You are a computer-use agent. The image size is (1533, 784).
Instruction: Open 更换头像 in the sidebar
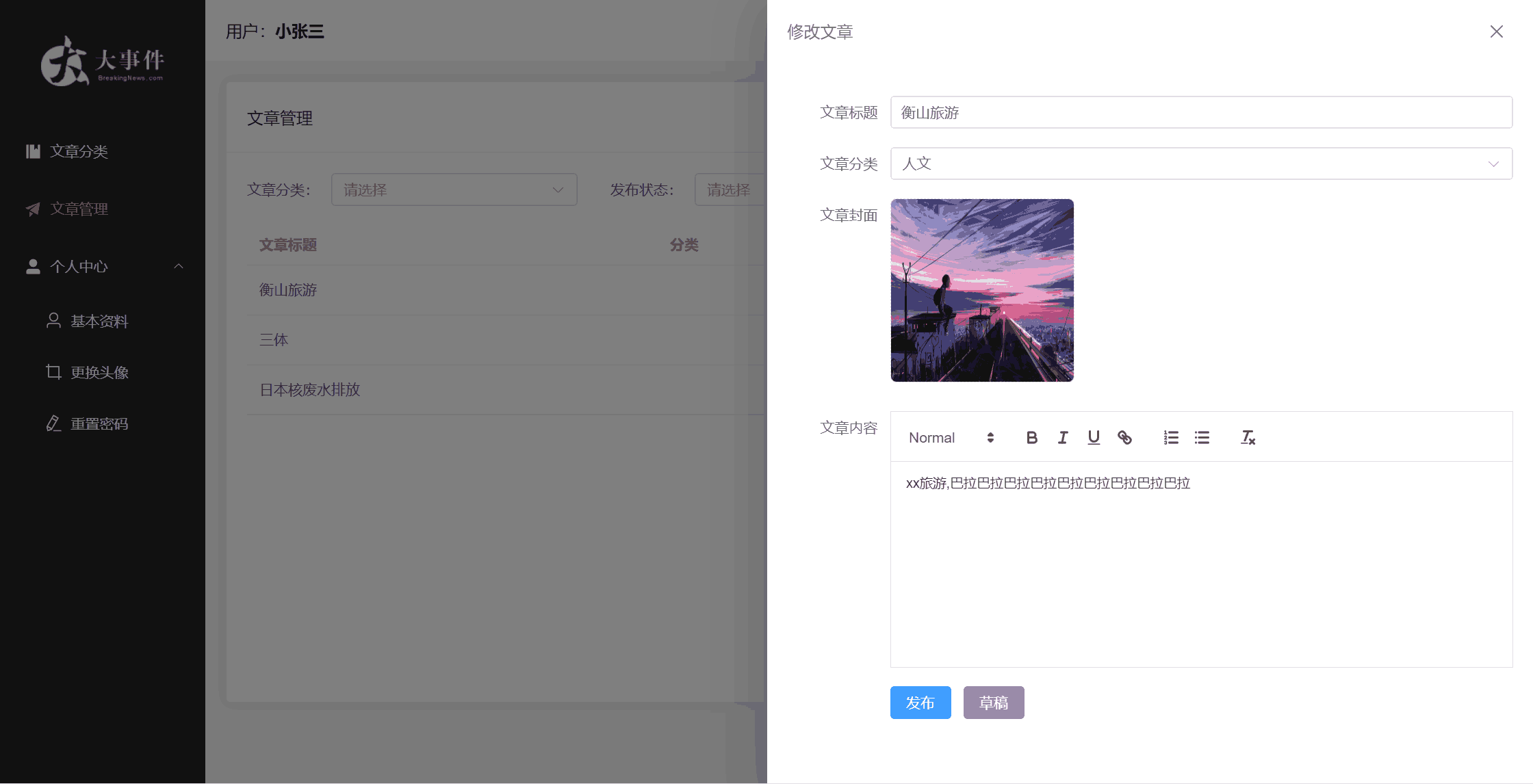99,372
